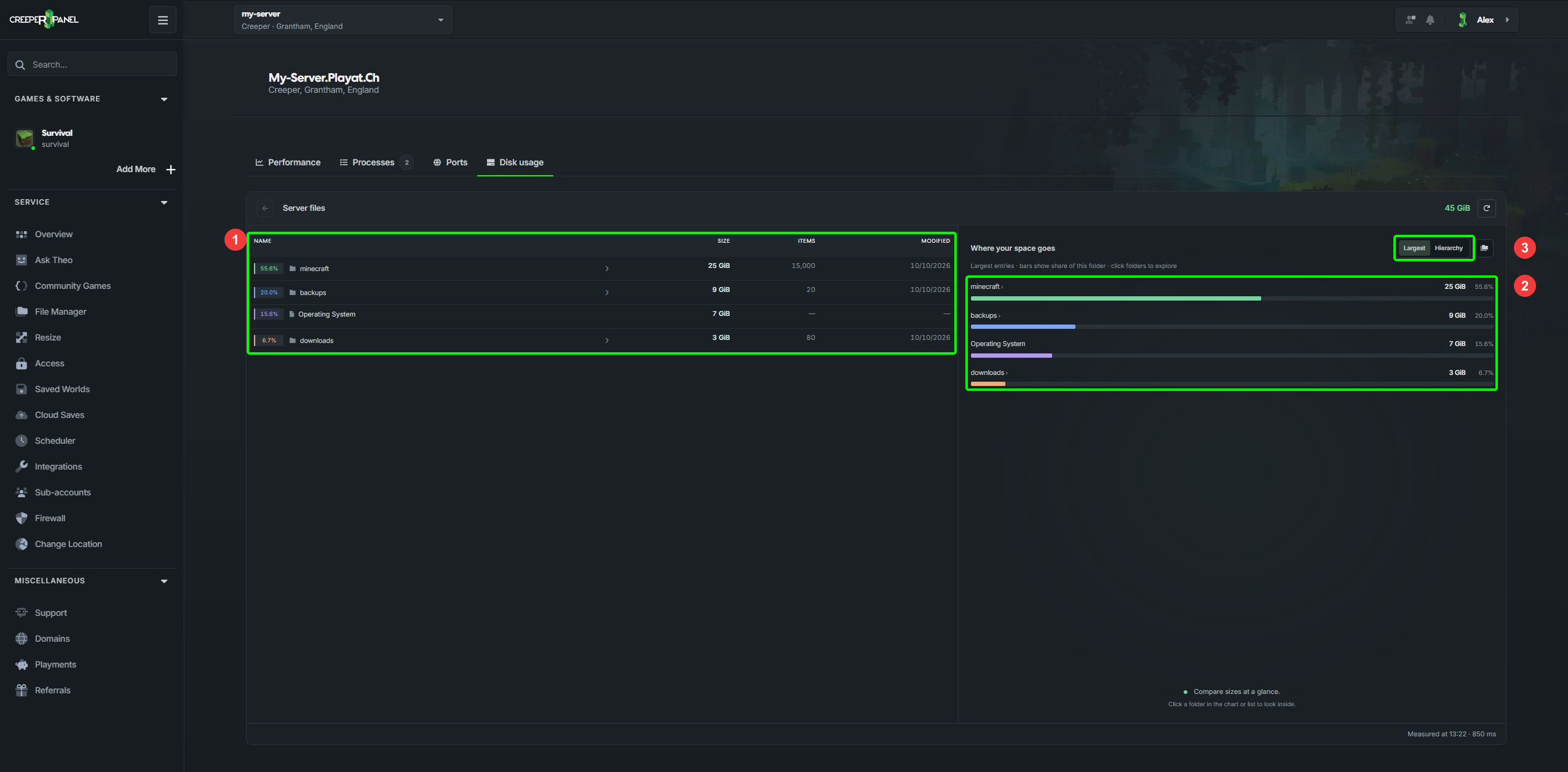Sort the table by Size column header
Viewport: 1568px width, 772px height.
pyautogui.click(x=723, y=241)
